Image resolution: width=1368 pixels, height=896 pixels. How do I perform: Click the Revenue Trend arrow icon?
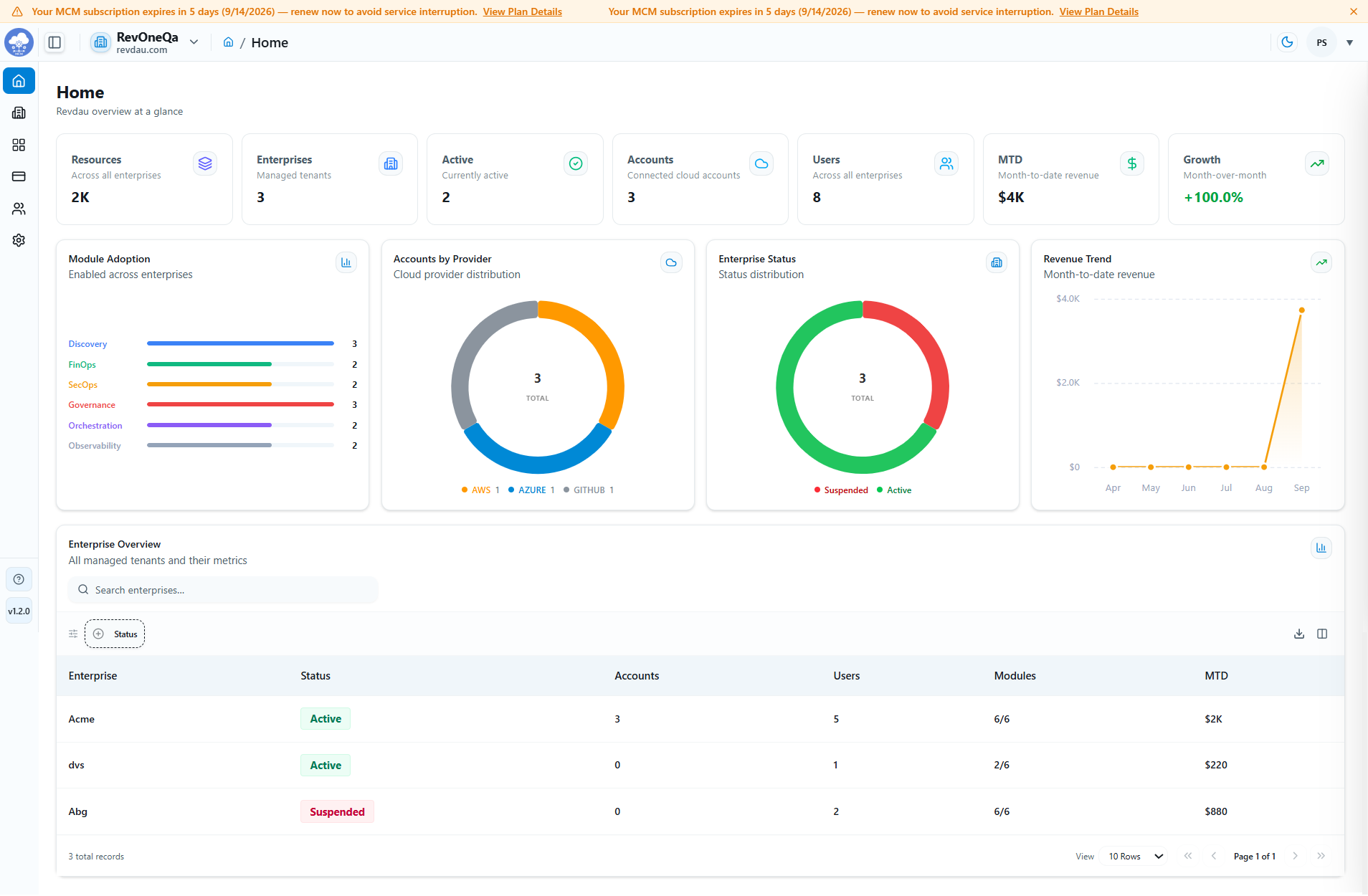click(1321, 262)
